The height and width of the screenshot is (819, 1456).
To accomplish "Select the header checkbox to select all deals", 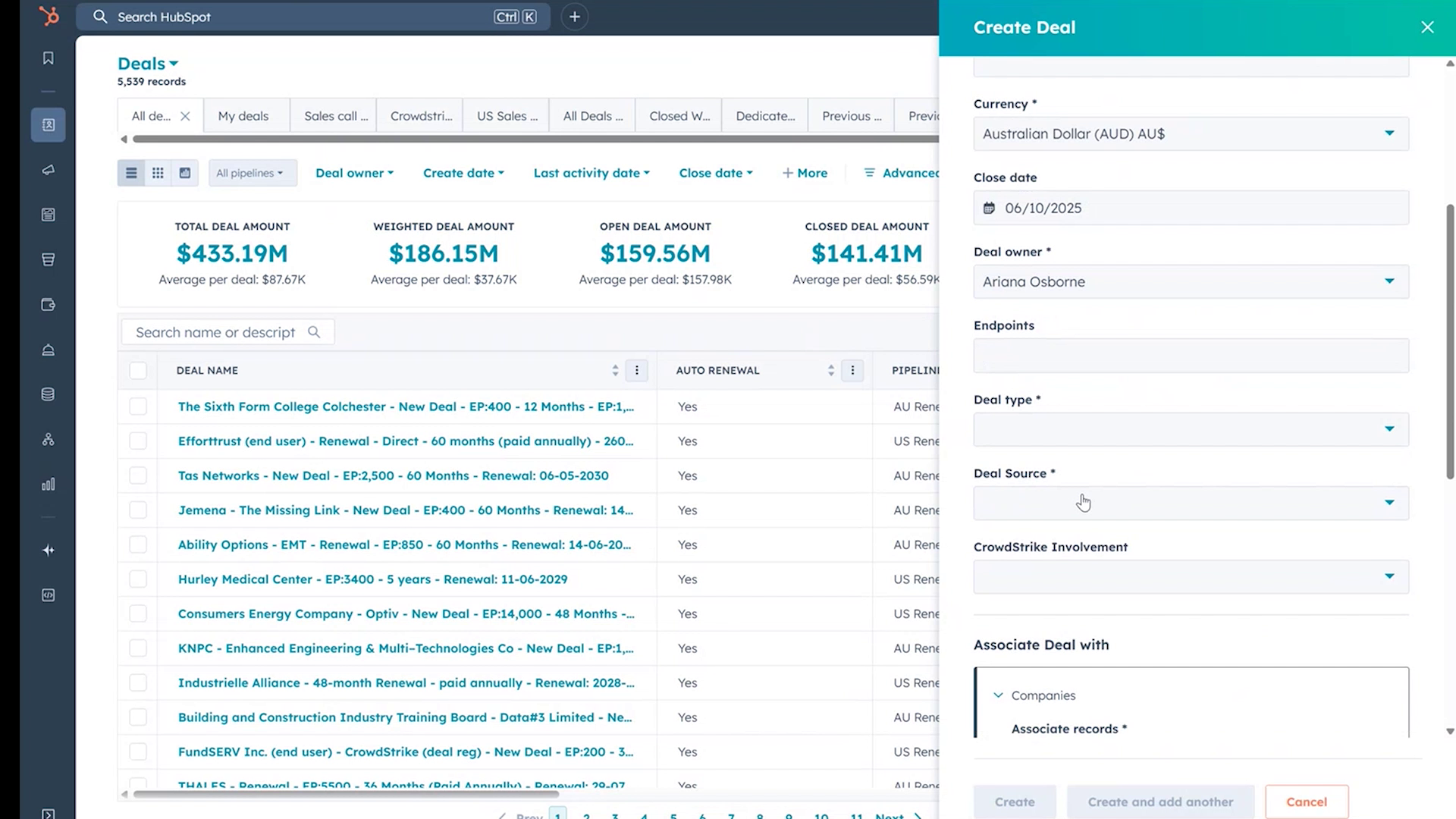I will (138, 370).
